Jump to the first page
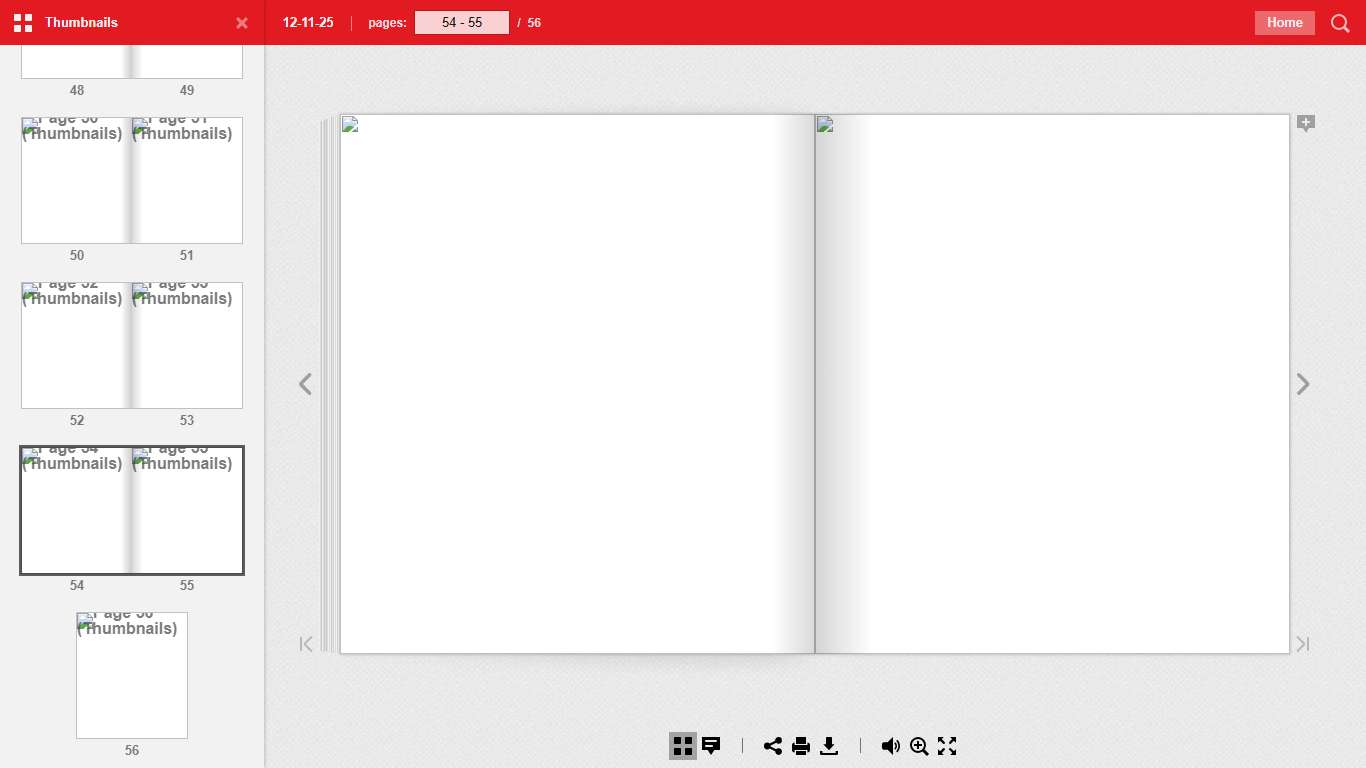 coord(306,644)
